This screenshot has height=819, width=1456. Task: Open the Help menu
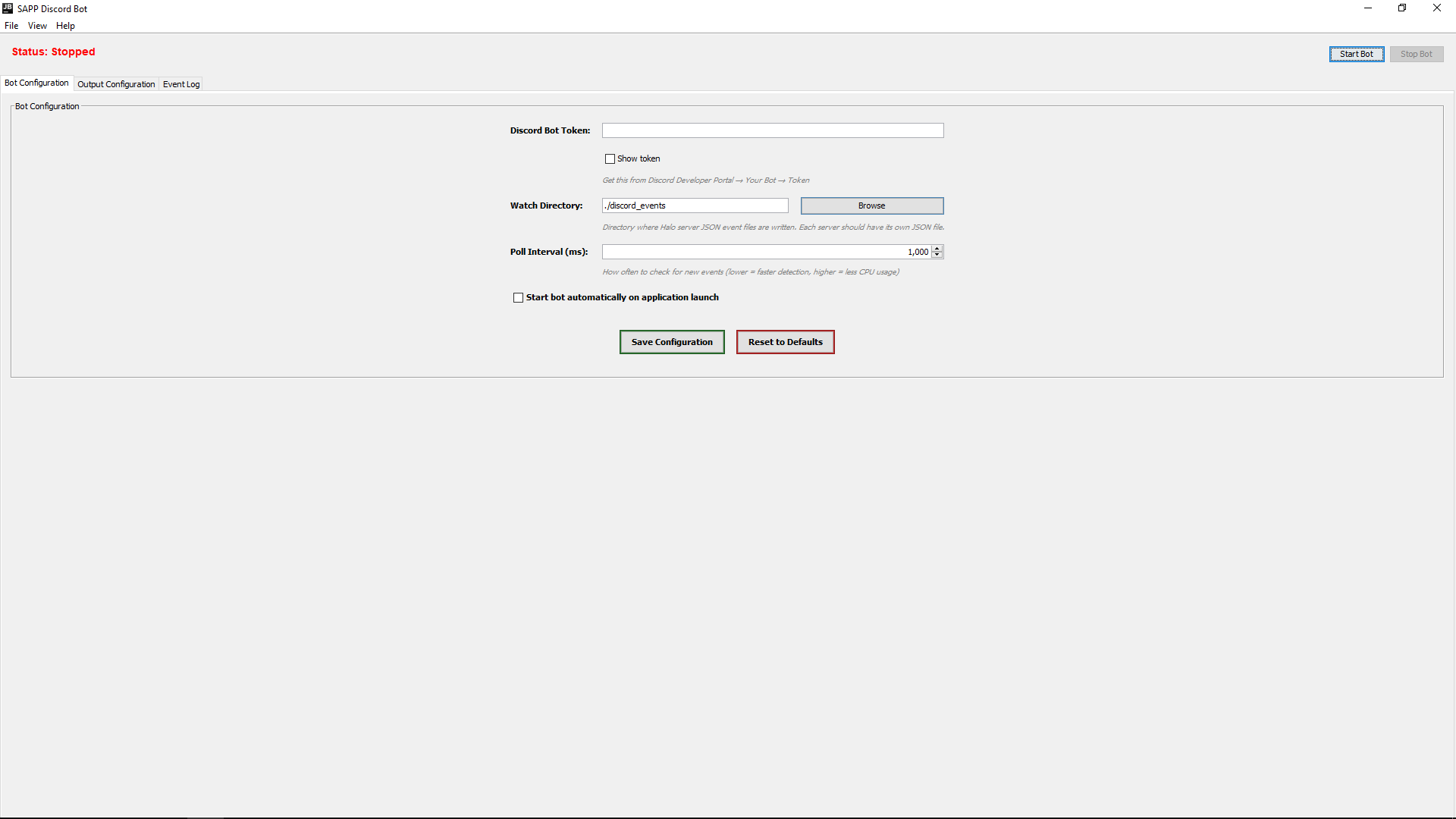[65, 26]
